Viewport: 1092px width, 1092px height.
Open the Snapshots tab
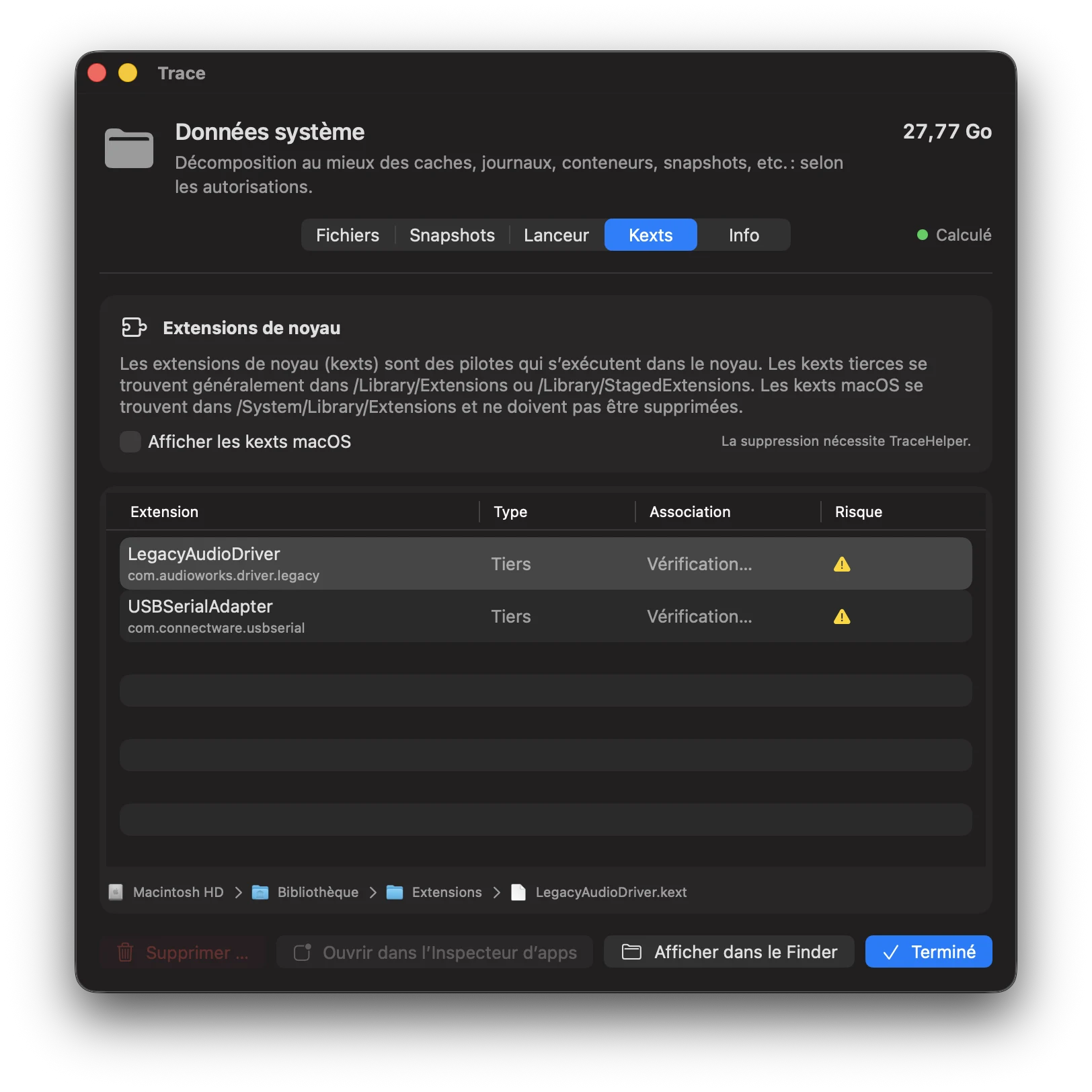point(452,235)
